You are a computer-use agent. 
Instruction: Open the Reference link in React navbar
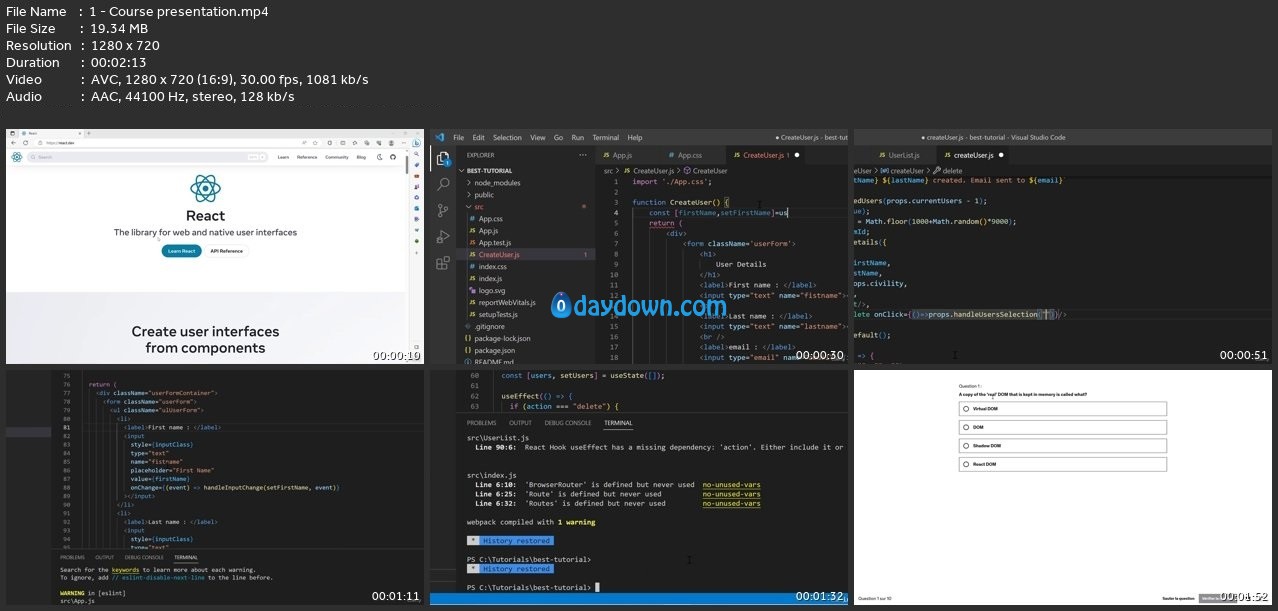pos(307,157)
